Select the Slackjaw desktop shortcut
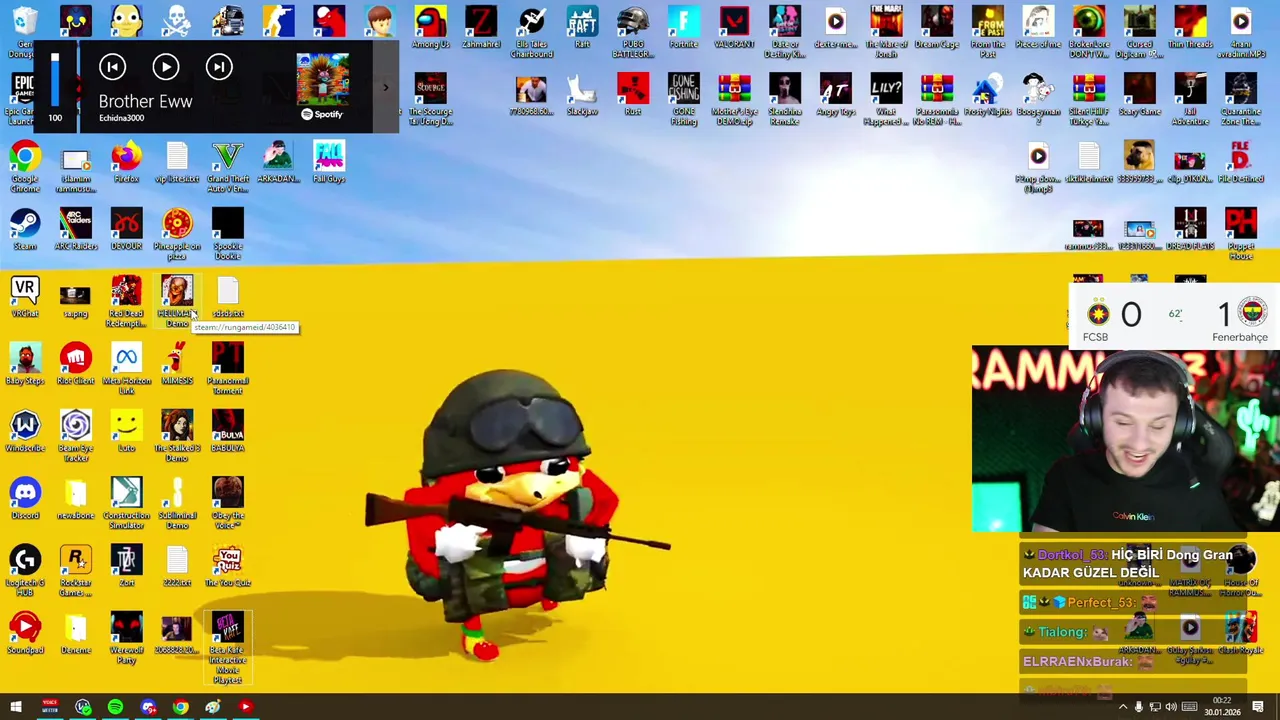This screenshot has width=1280, height=720. pyautogui.click(x=582, y=95)
